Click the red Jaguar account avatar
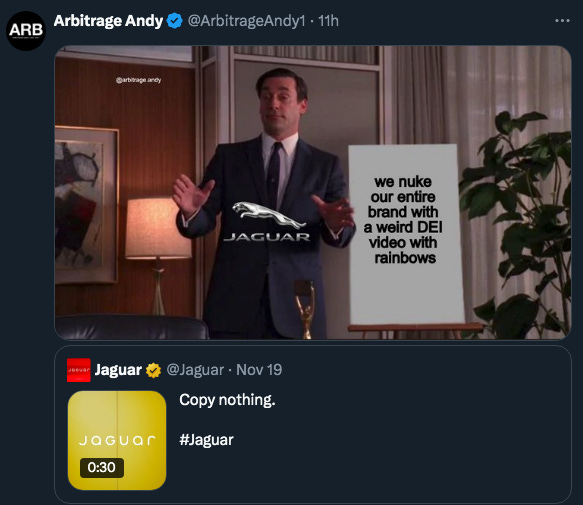Screen dimensions: 583x505 point(78,370)
